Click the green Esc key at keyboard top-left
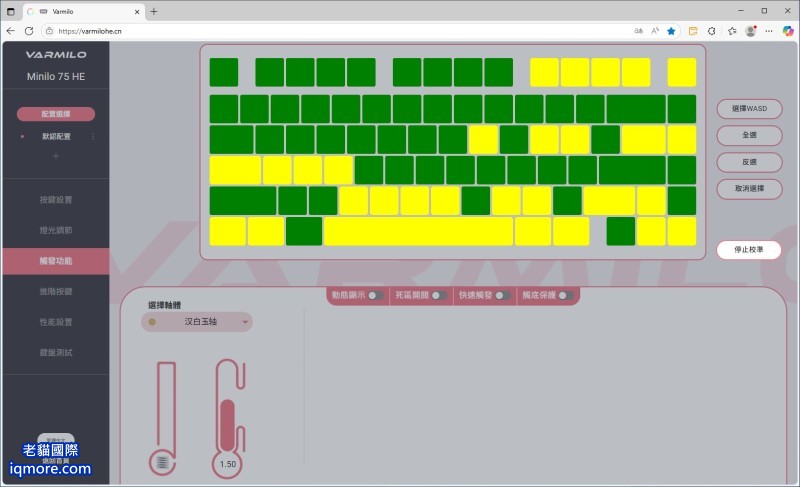Screen dimensions: 800x487 (224, 72)
